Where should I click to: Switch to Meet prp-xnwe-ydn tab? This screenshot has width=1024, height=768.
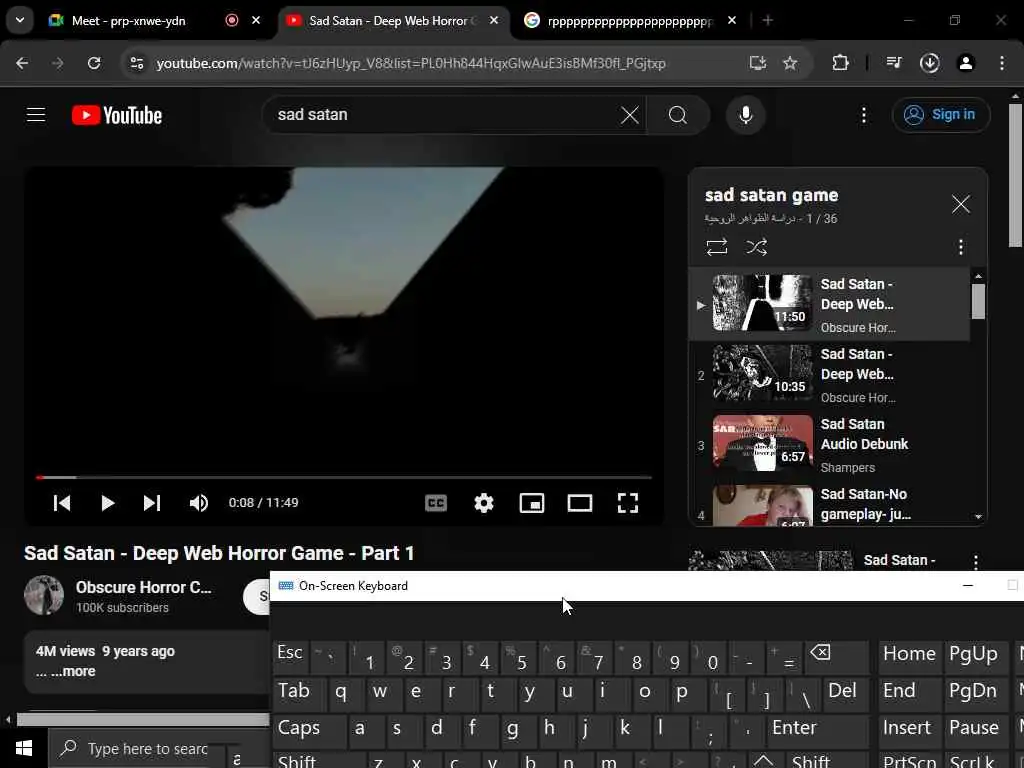pos(128,21)
